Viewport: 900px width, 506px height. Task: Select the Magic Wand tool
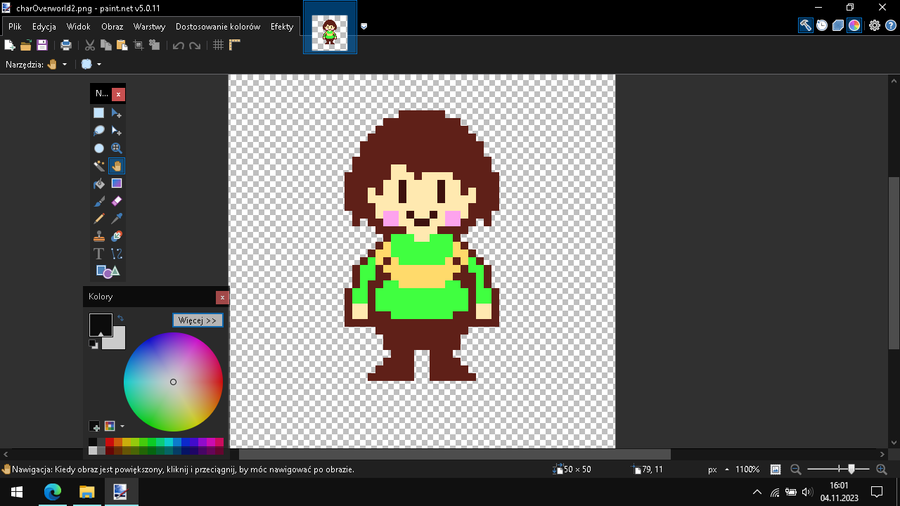(99, 166)
